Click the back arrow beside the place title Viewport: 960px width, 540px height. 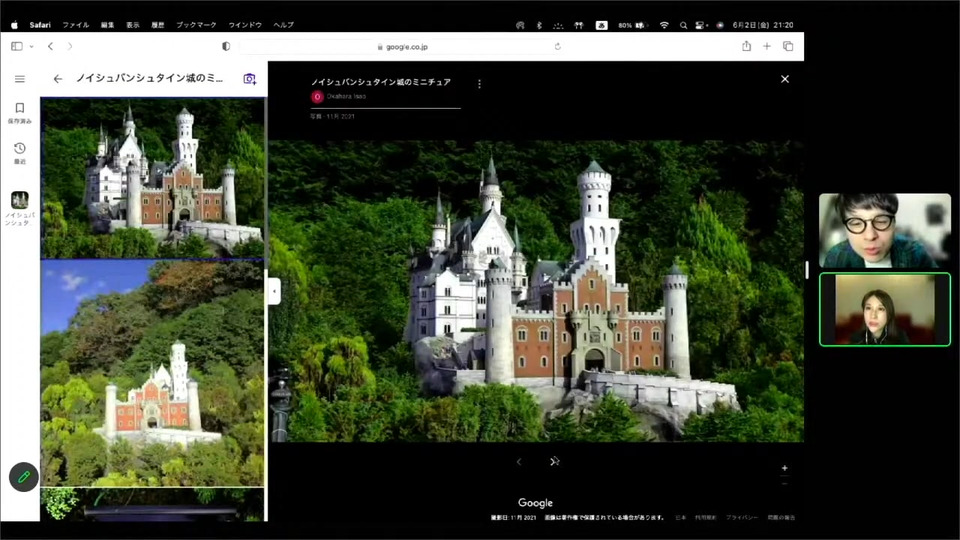pyautogui.click(x=58, y=79)
